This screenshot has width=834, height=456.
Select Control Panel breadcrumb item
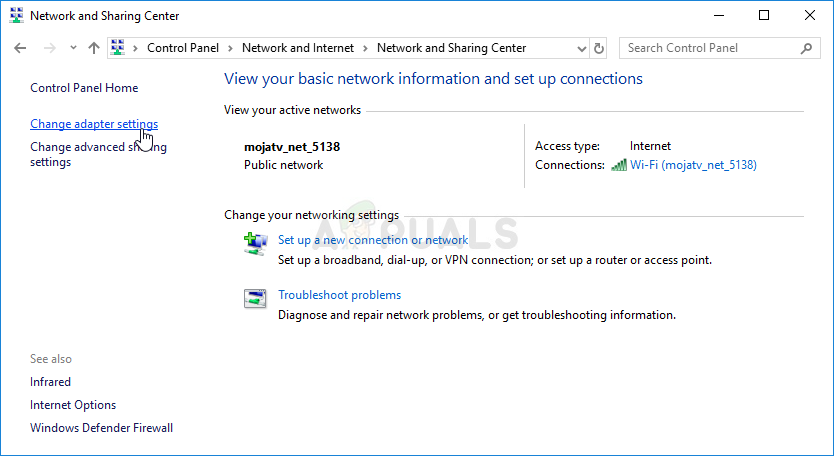(183, 48)
